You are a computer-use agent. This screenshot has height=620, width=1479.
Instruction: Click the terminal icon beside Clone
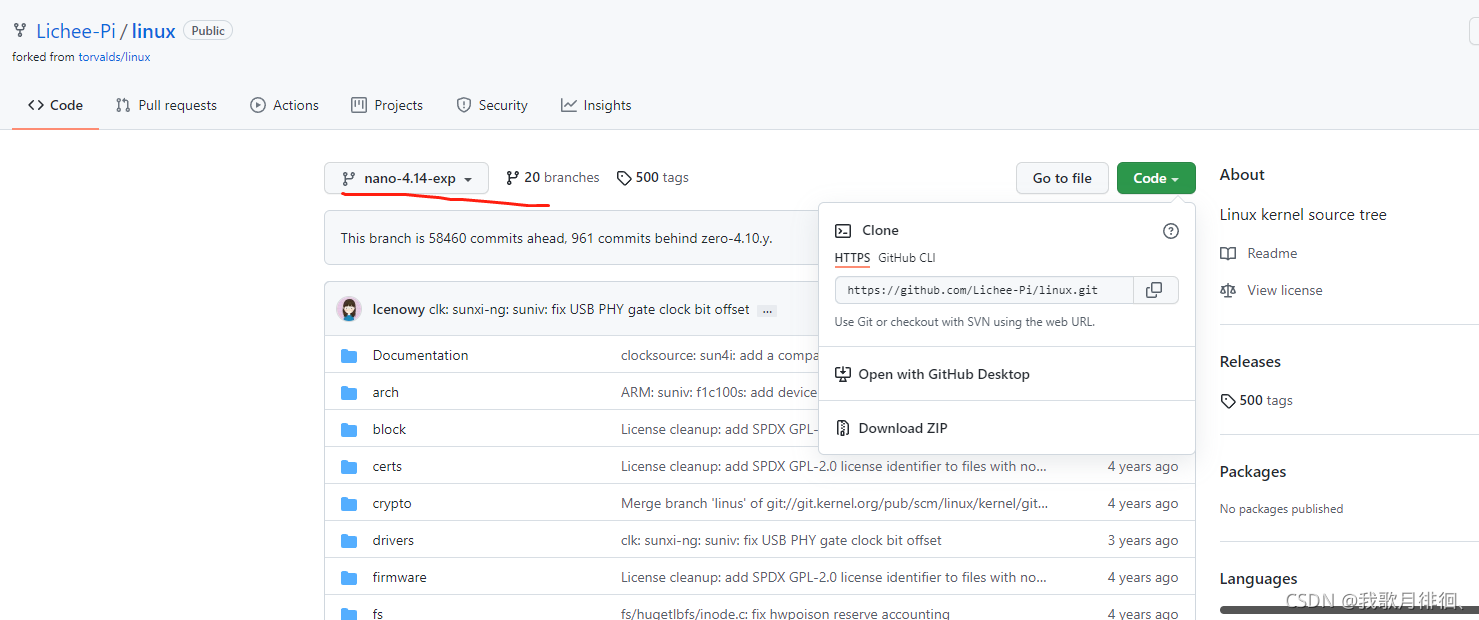click(843, 230)
